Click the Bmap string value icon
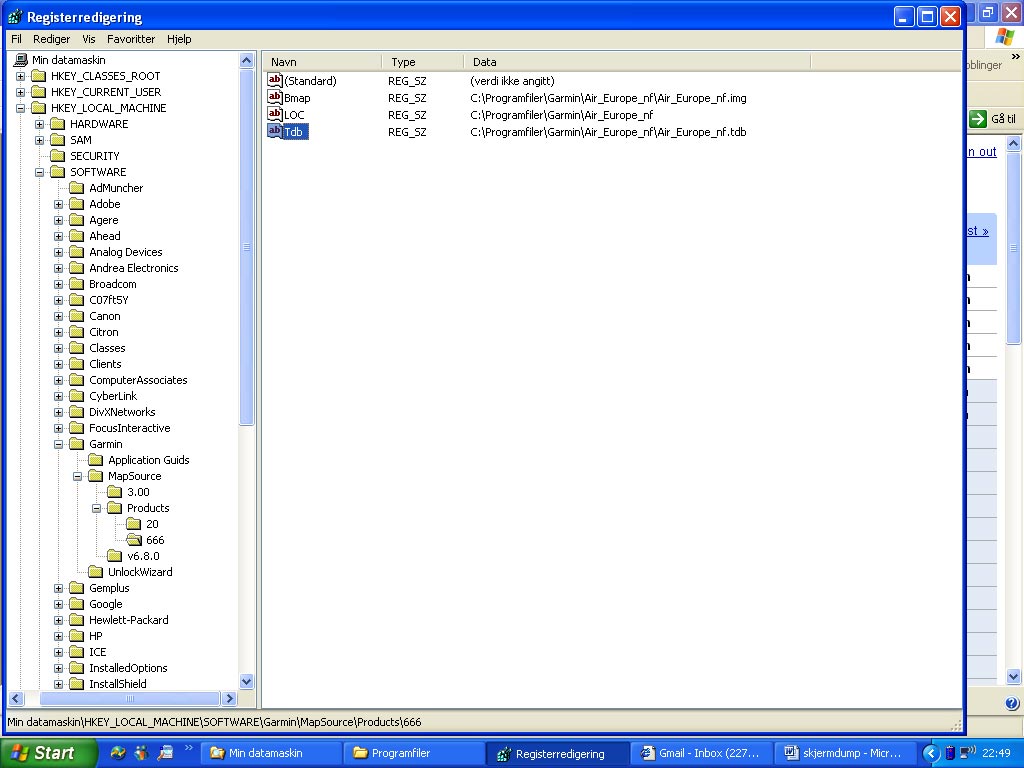The width and height of the screenshot is (1024, 768). click(275, 97)
